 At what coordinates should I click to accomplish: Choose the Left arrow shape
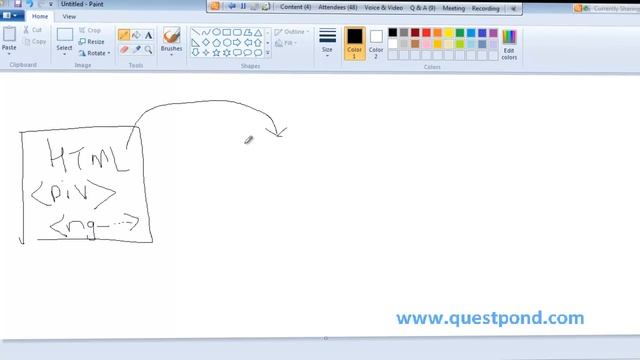pyautogui.click(x=248, y=42)
